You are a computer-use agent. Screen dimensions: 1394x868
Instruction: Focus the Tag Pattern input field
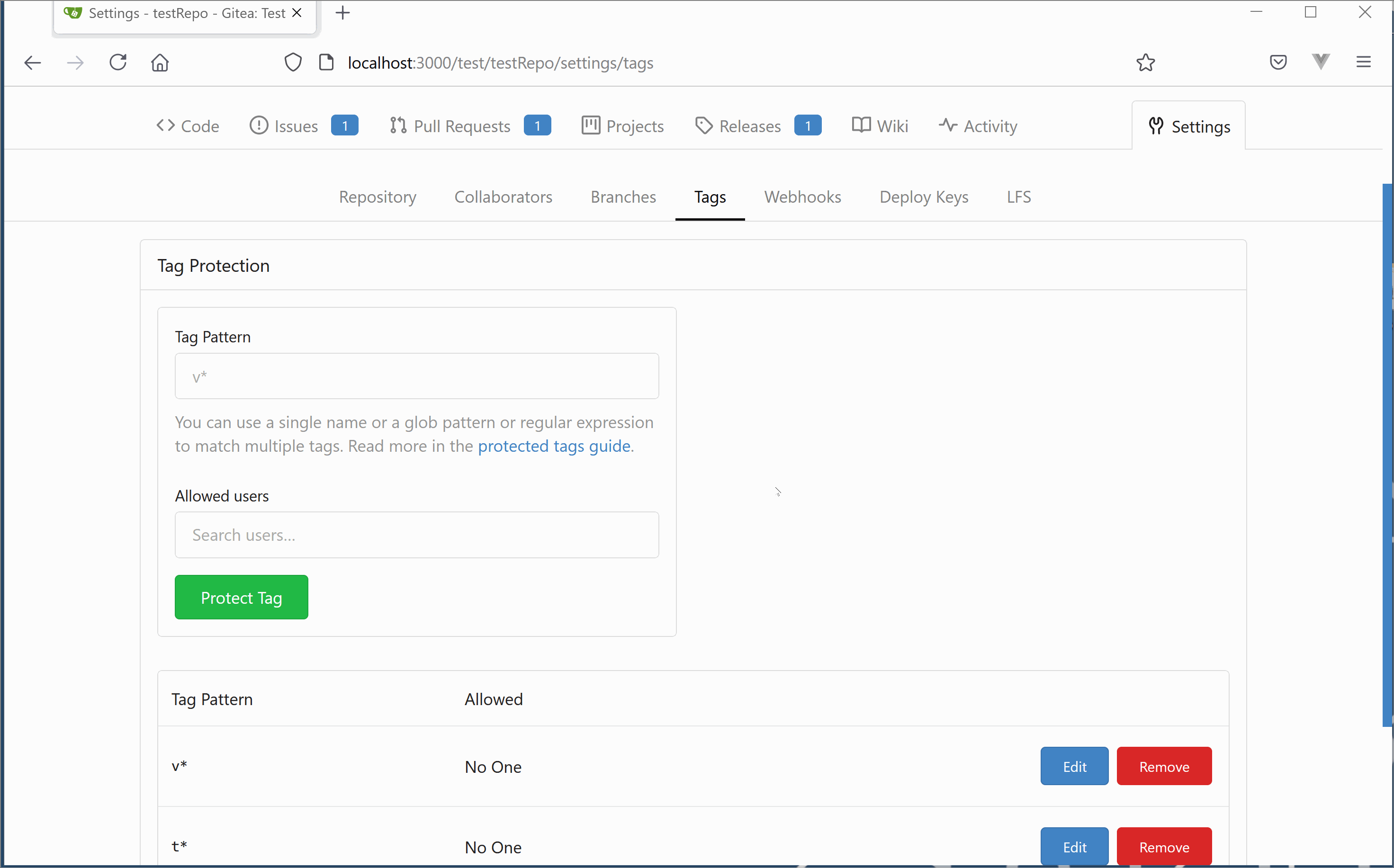417,376
